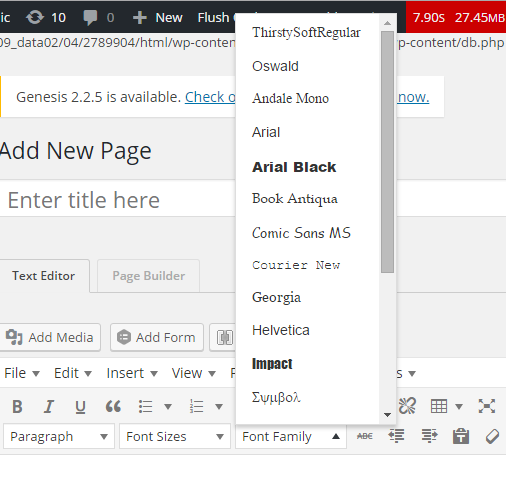Insert a blockquote
The width and height of the screenshot is (506, 488).
pyautogui.click(x=113, y=406)
